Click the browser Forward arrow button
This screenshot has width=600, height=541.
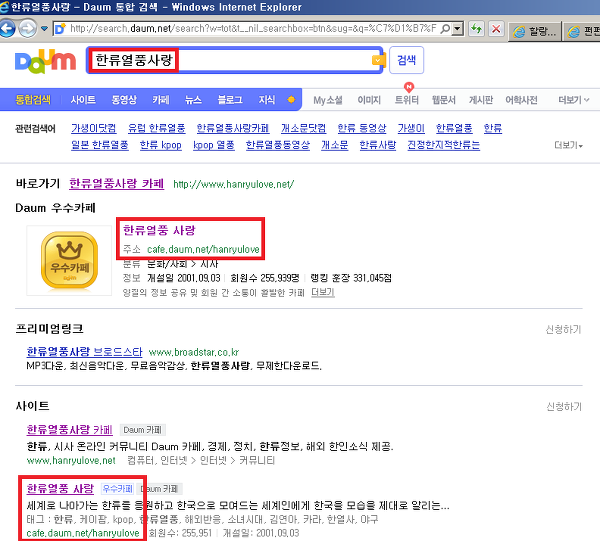[27, 29]
